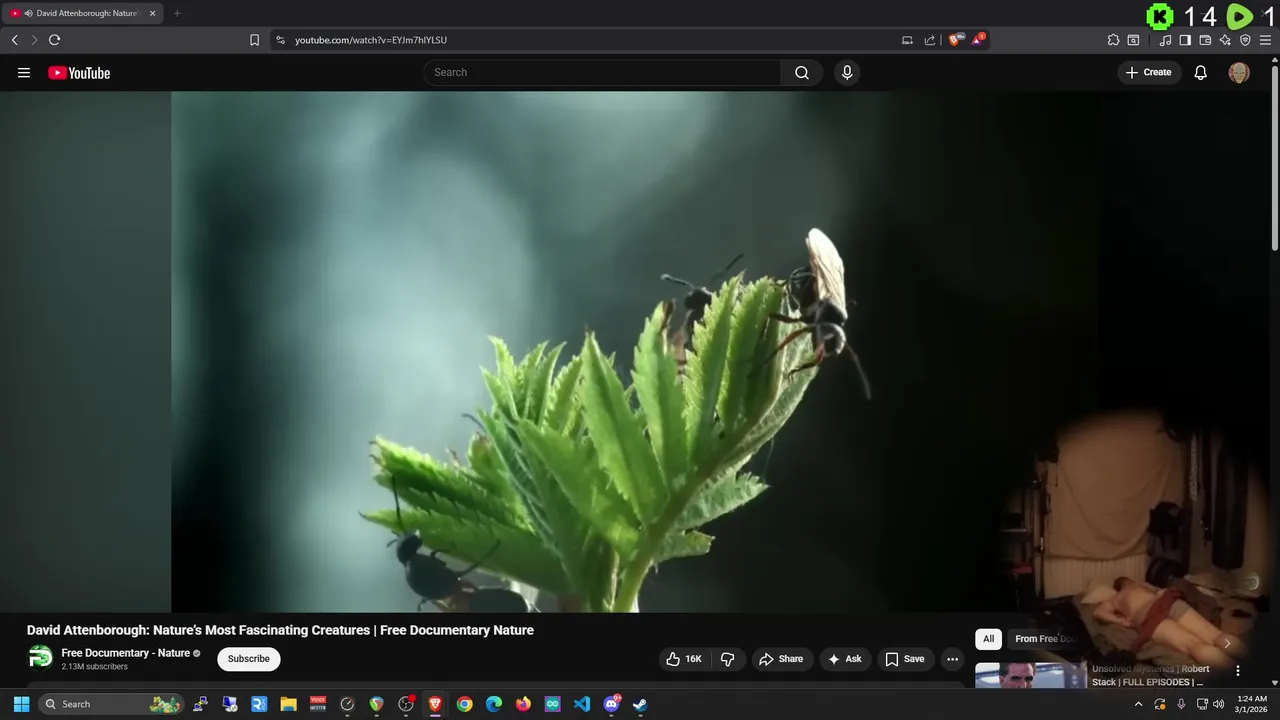This screenshot has height=720, width=1280.
Task: Close the David Attenborough tab
Action: 153,13
